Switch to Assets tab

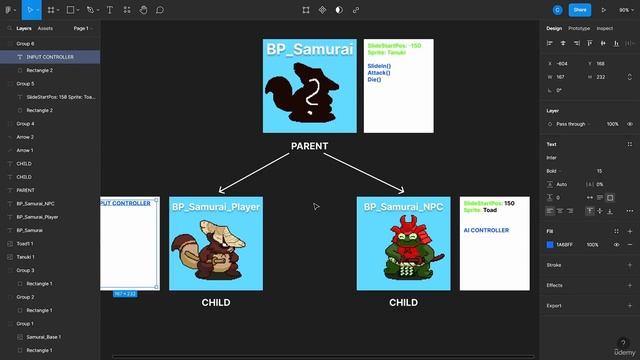(45, 29)
